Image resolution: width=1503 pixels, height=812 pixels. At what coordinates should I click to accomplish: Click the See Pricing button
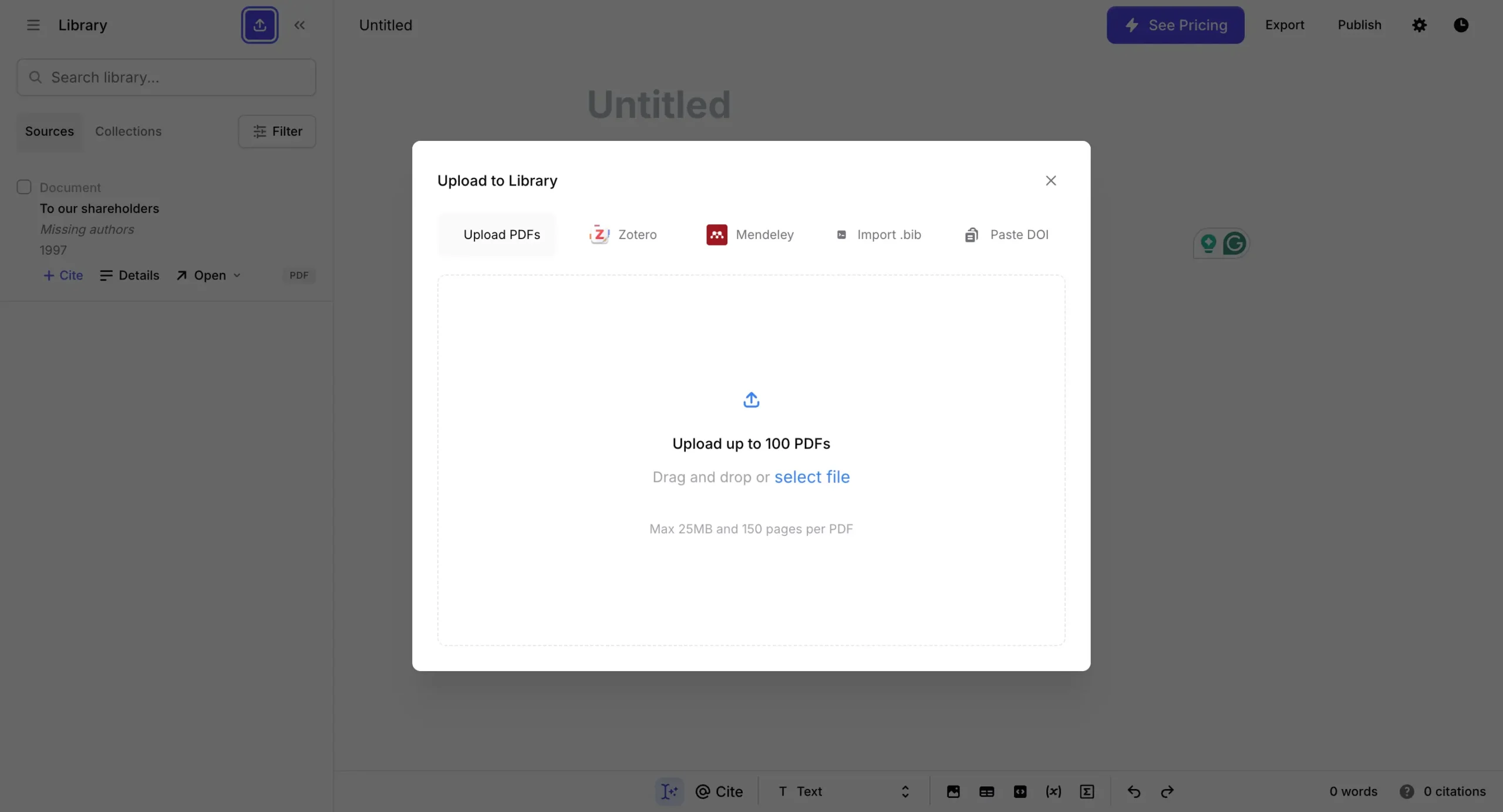(1175, 25)
